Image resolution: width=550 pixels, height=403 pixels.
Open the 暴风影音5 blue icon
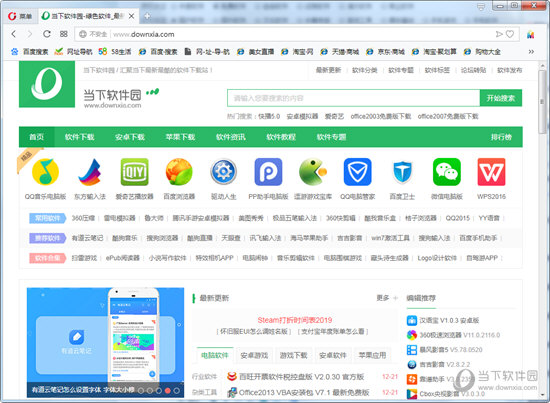coord(411,350)
